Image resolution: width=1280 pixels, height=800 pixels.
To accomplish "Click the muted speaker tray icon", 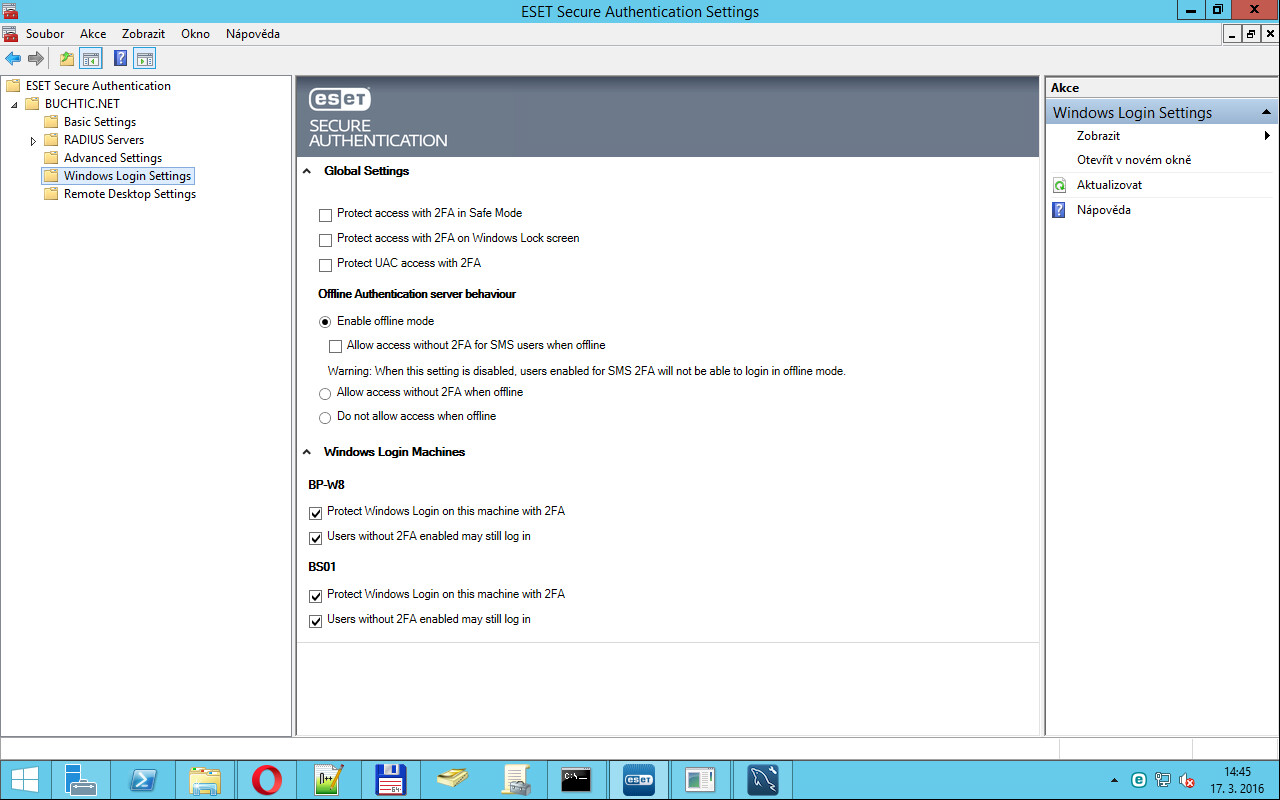I will (x=1187, y=780).
